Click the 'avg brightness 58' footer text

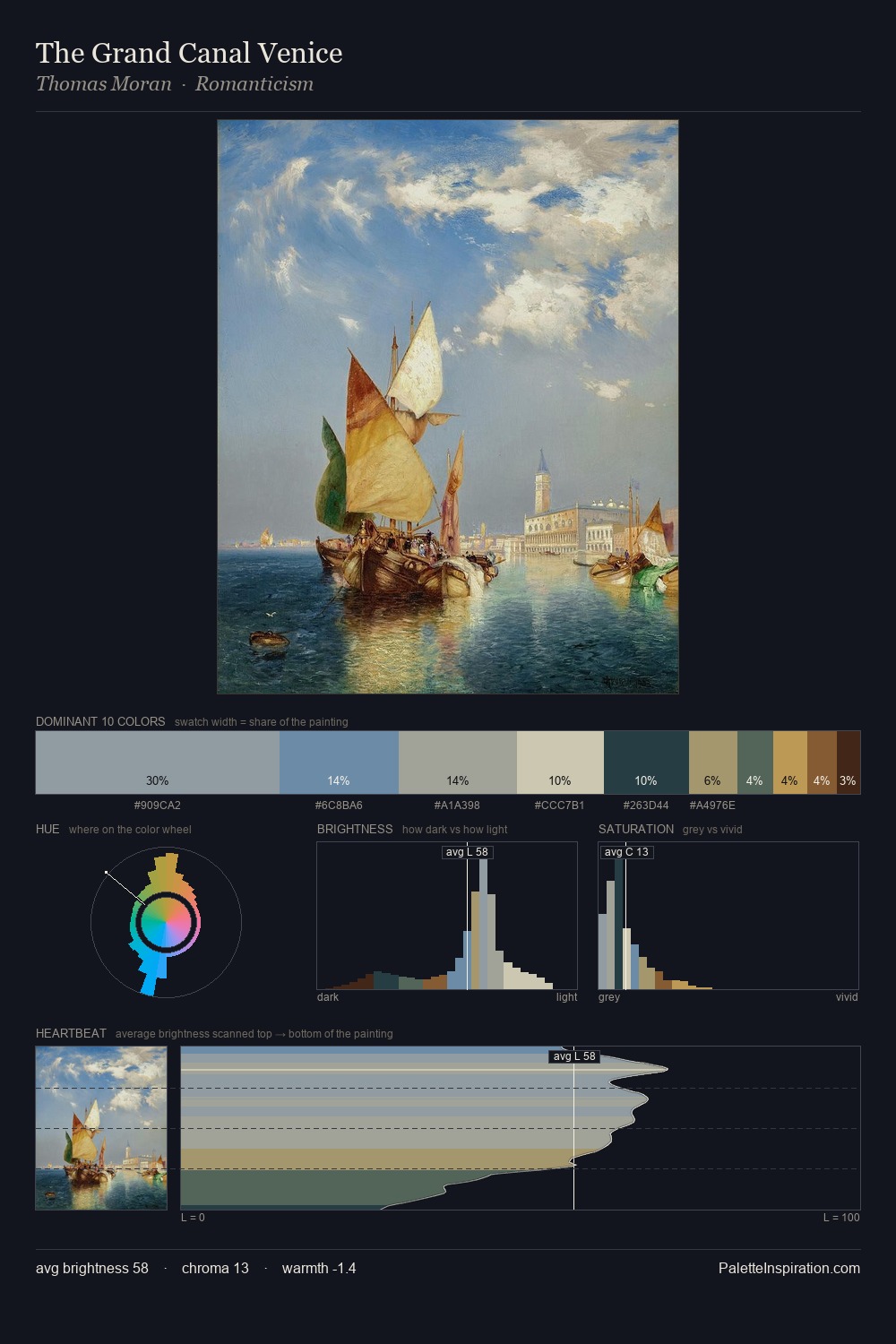pyautogui.click(x=92, y=1269)
